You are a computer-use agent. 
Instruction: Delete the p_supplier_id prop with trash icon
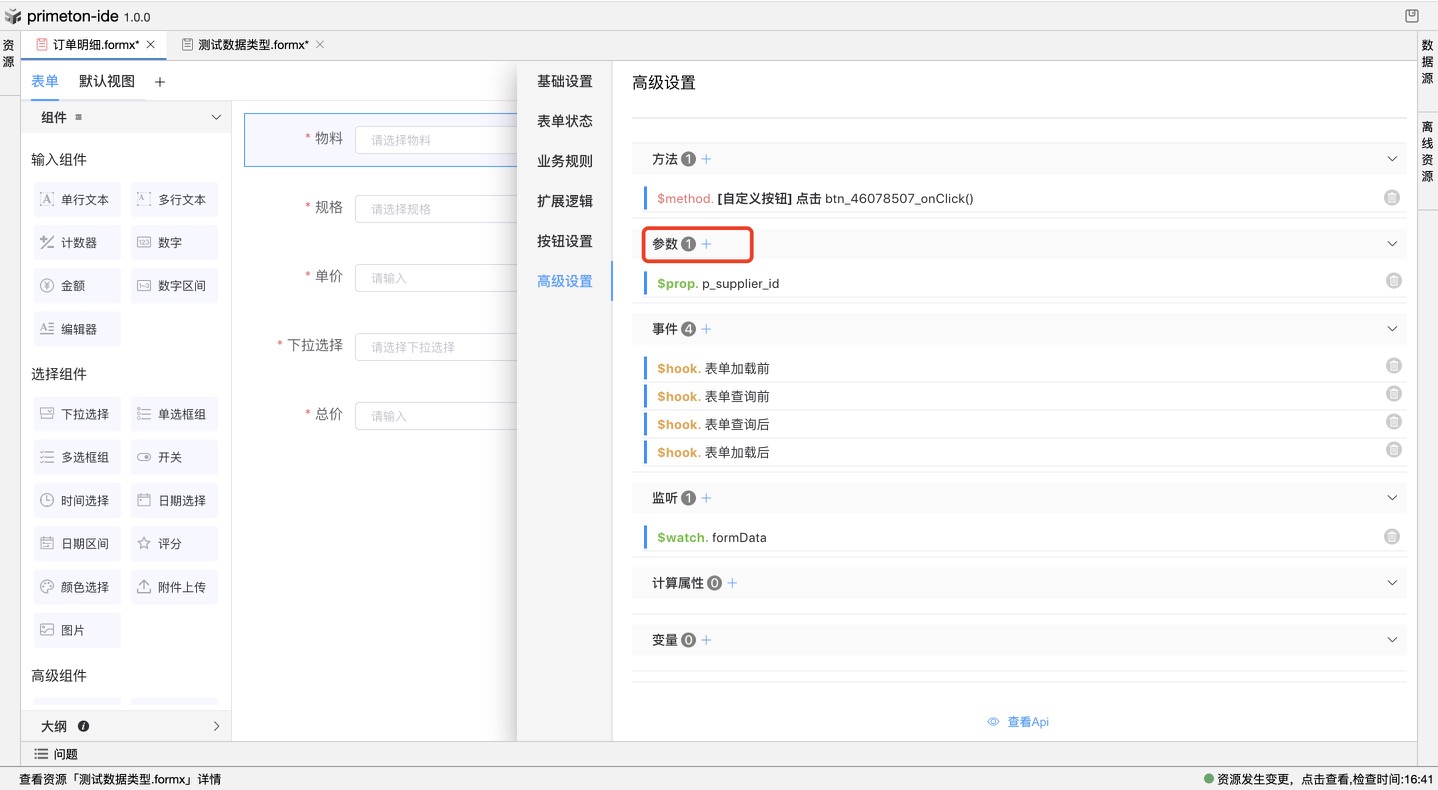click(1393, 281)
